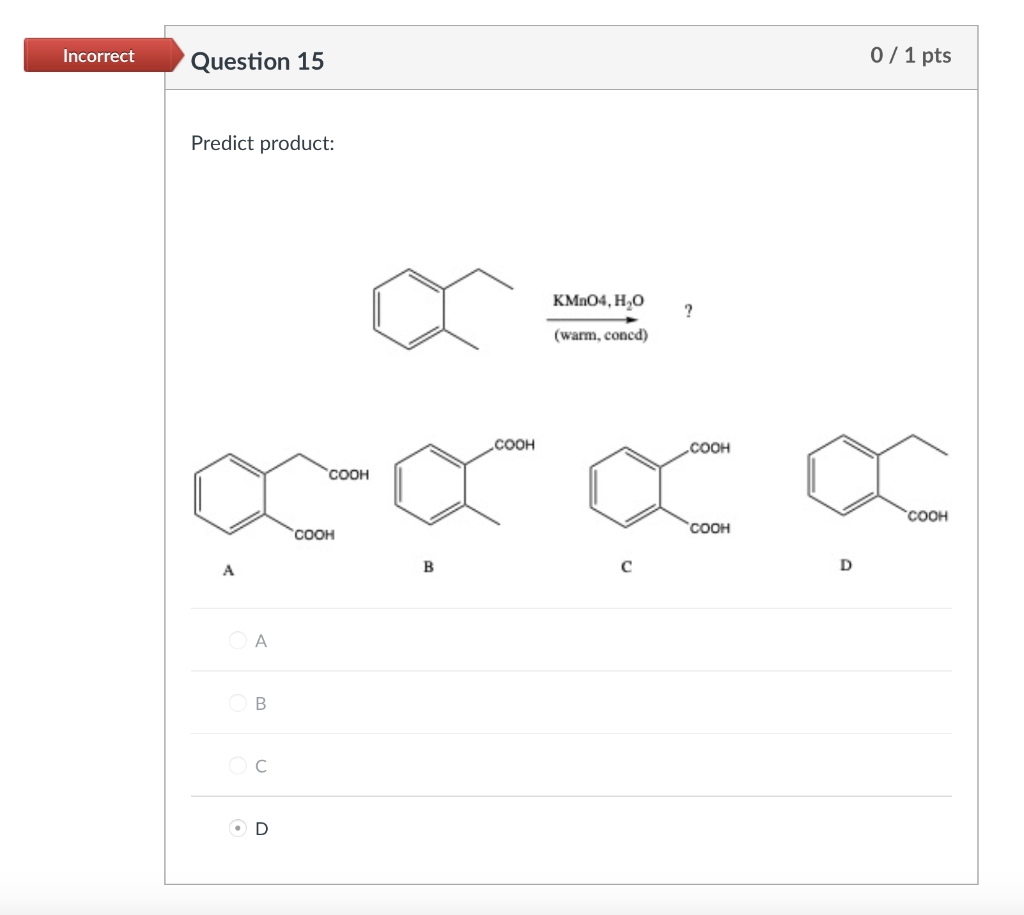Image resolution: width=1024 pixels, height=915 pixels.
Task: Click answer option label C text
Action: (x=261, y=765)
